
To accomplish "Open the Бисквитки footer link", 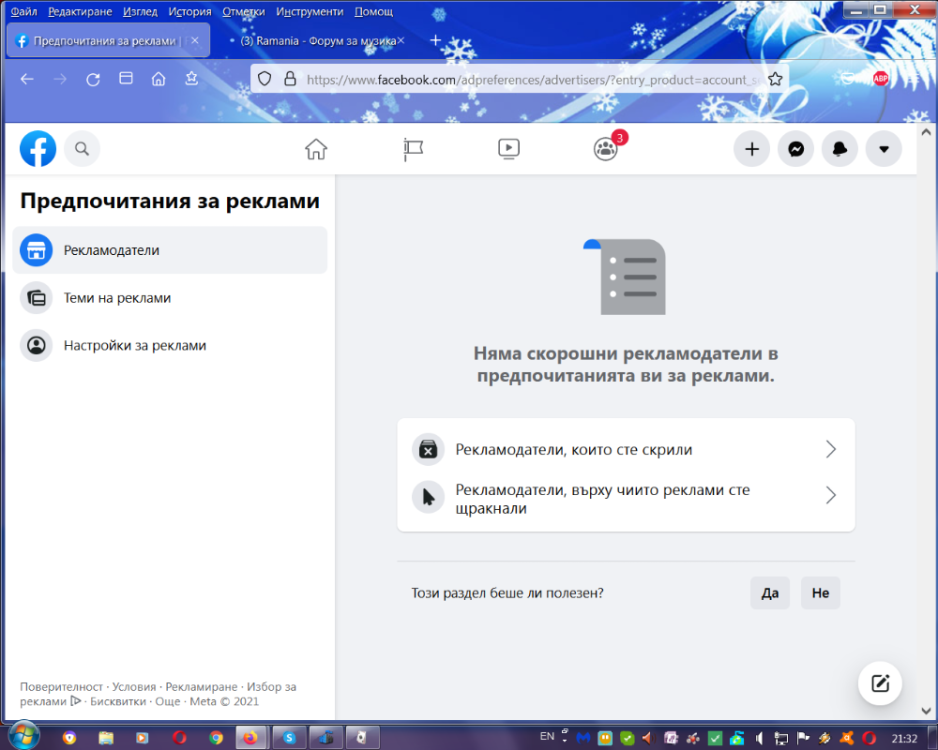I will tap(118, 702).
